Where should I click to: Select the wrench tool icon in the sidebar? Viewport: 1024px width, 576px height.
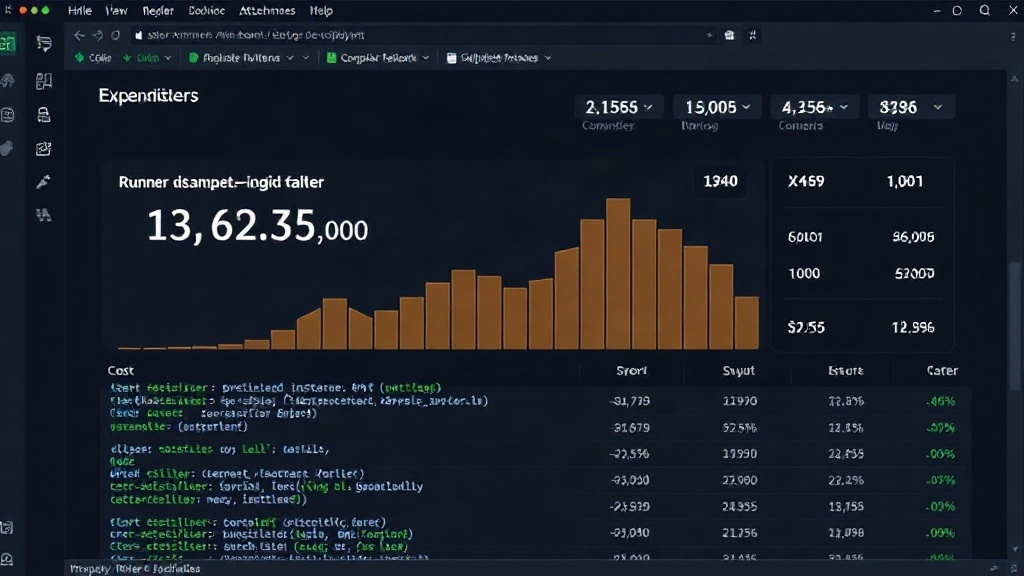44,182
